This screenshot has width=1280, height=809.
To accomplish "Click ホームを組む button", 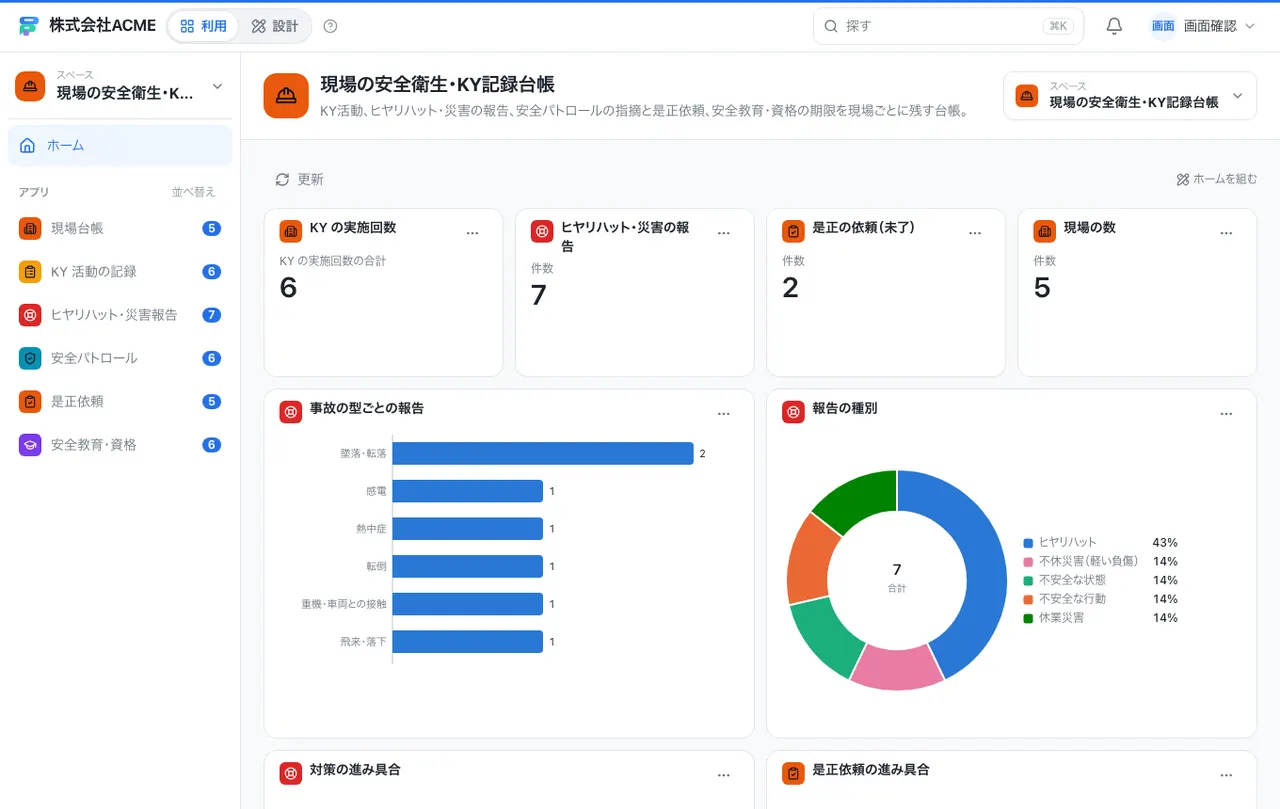I will click(1217, 179).
